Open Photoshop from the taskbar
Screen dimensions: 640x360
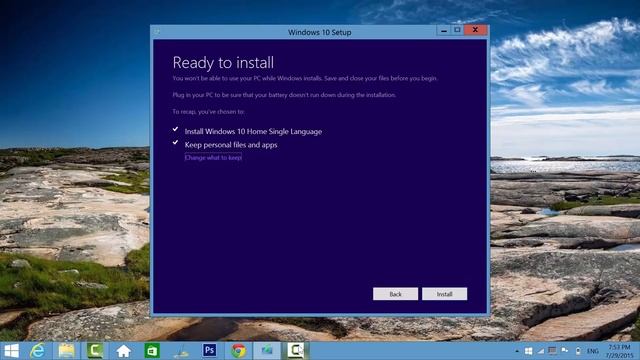[x=209, y=350]
